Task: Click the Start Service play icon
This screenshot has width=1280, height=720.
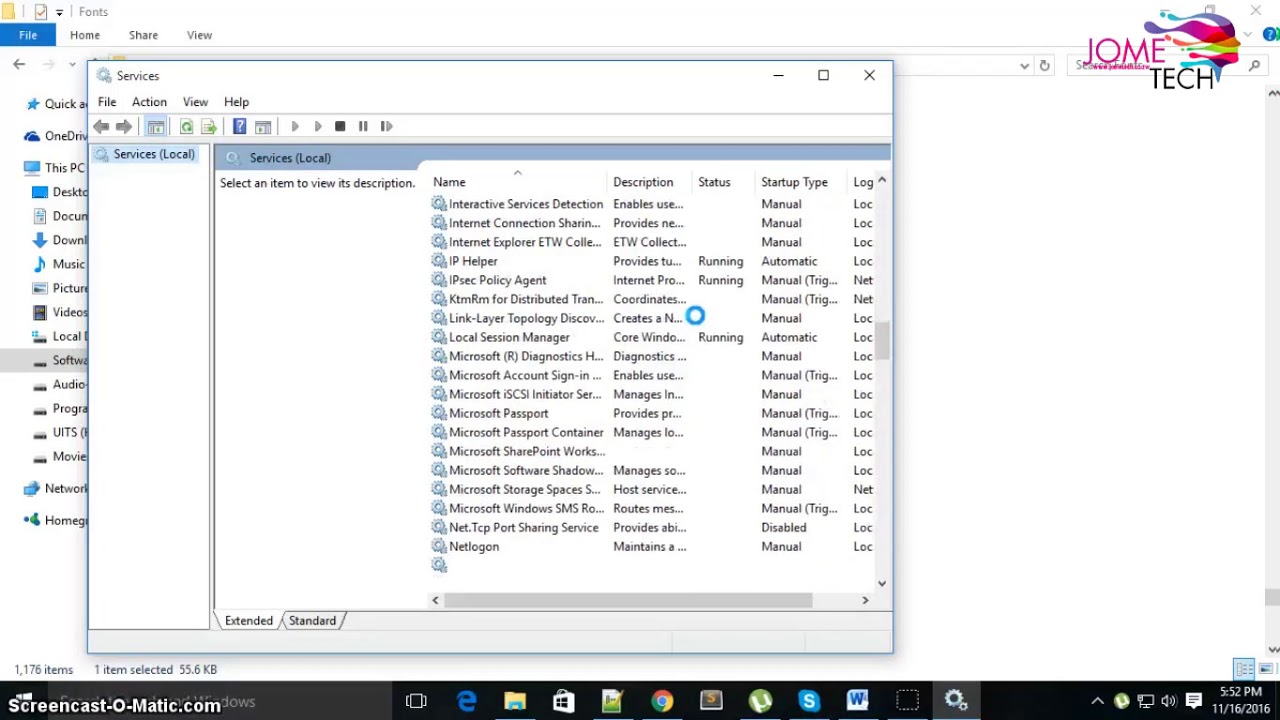Action: [294, 126]
